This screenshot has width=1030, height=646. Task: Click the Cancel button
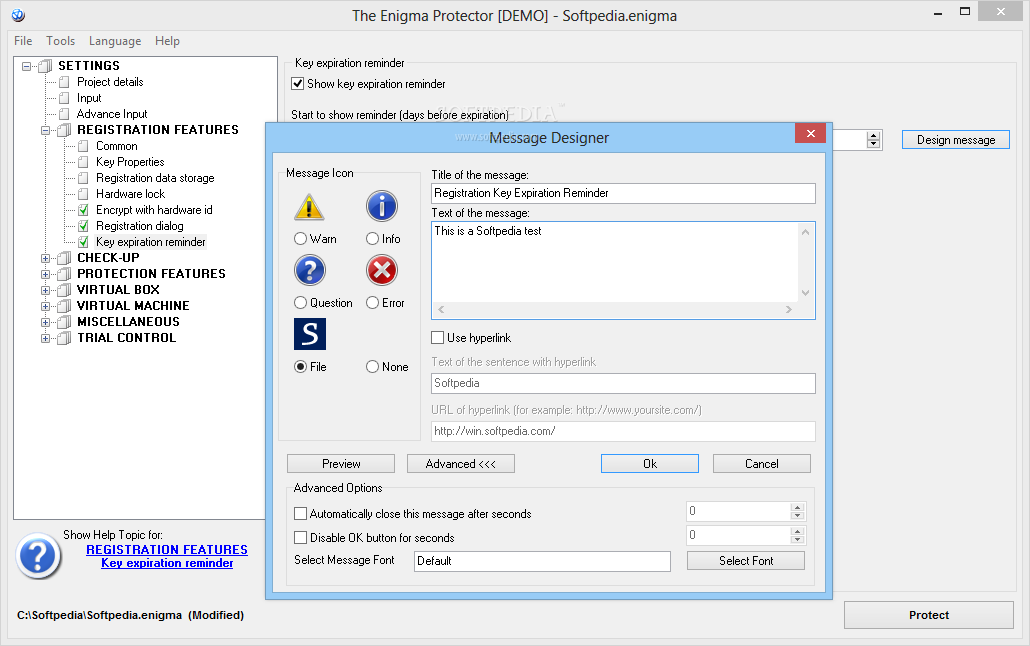pos(761,464)
